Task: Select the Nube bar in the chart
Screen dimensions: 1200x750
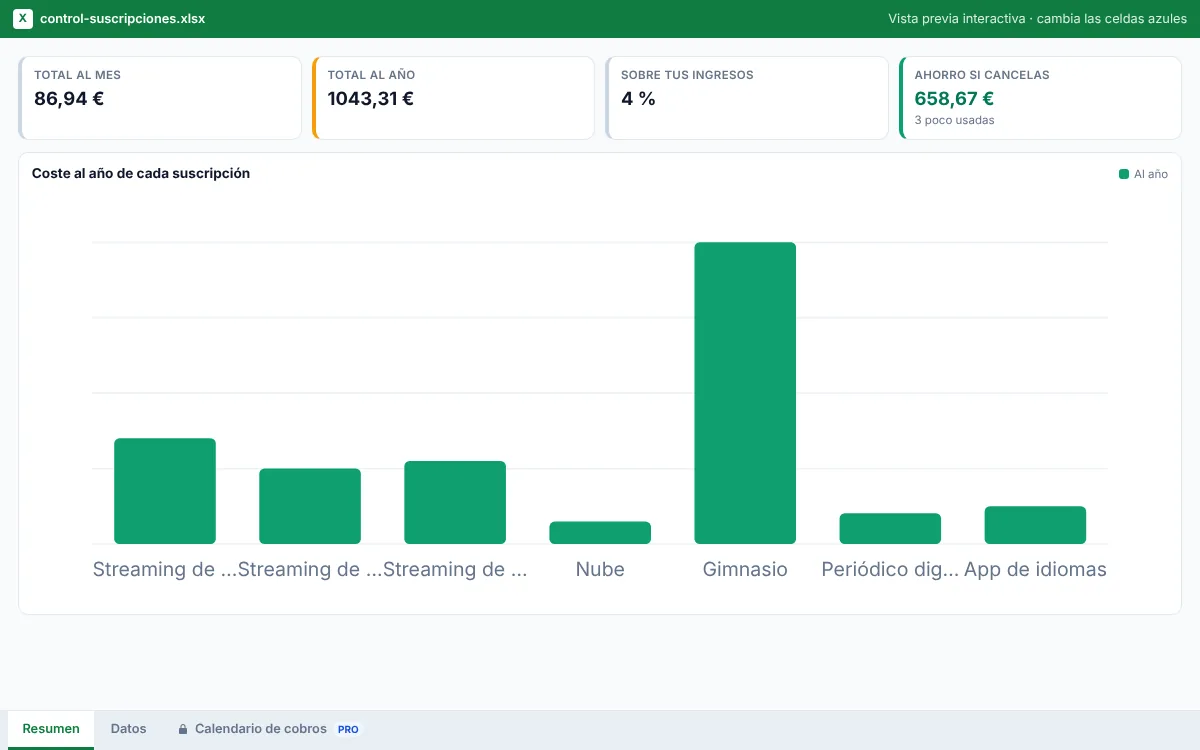Action: [600, 533]
